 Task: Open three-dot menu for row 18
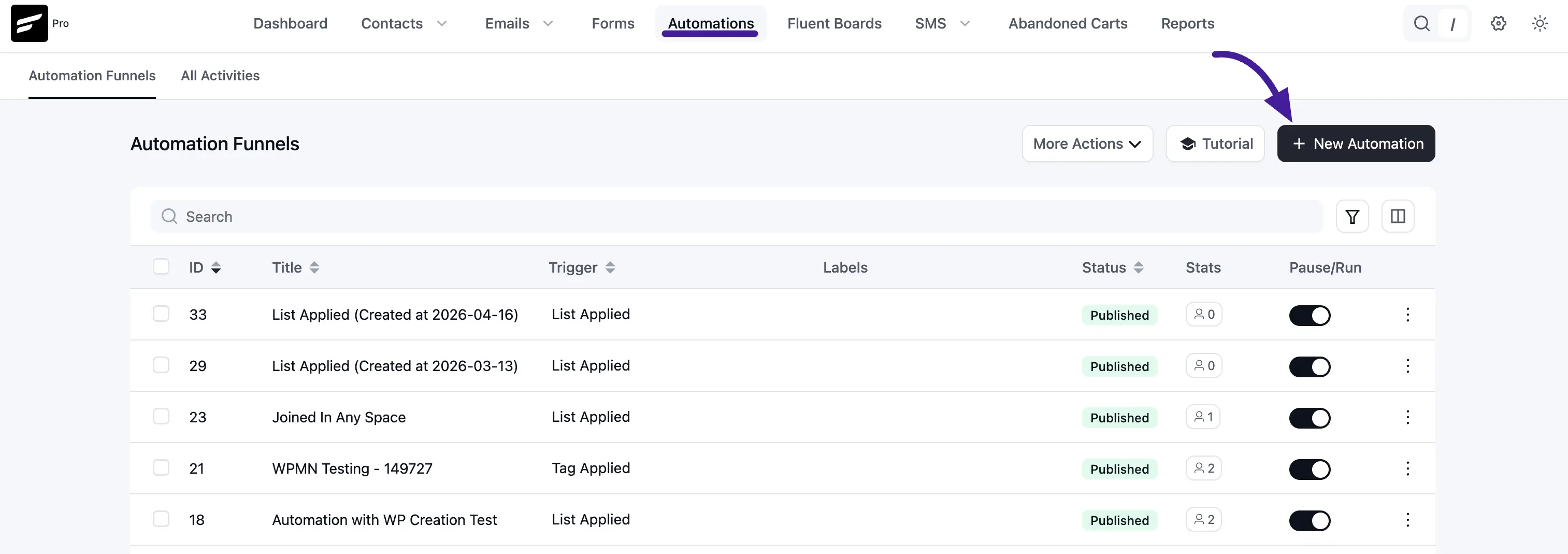click(x=1407, y=519)
